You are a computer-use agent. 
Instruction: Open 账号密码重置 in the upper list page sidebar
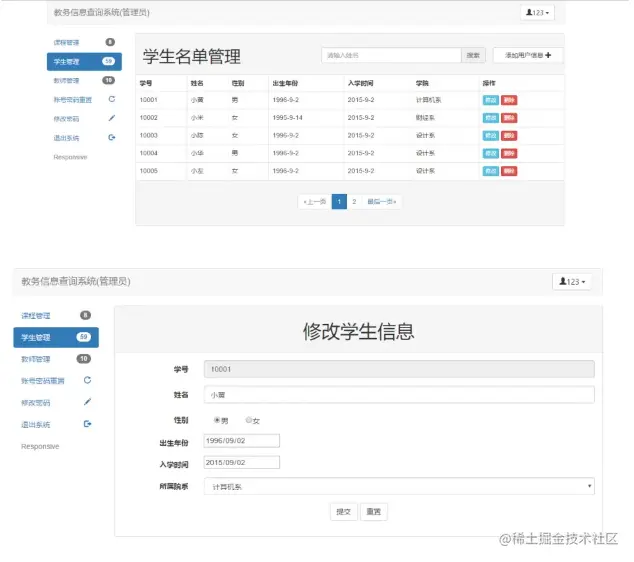(73, 99)
